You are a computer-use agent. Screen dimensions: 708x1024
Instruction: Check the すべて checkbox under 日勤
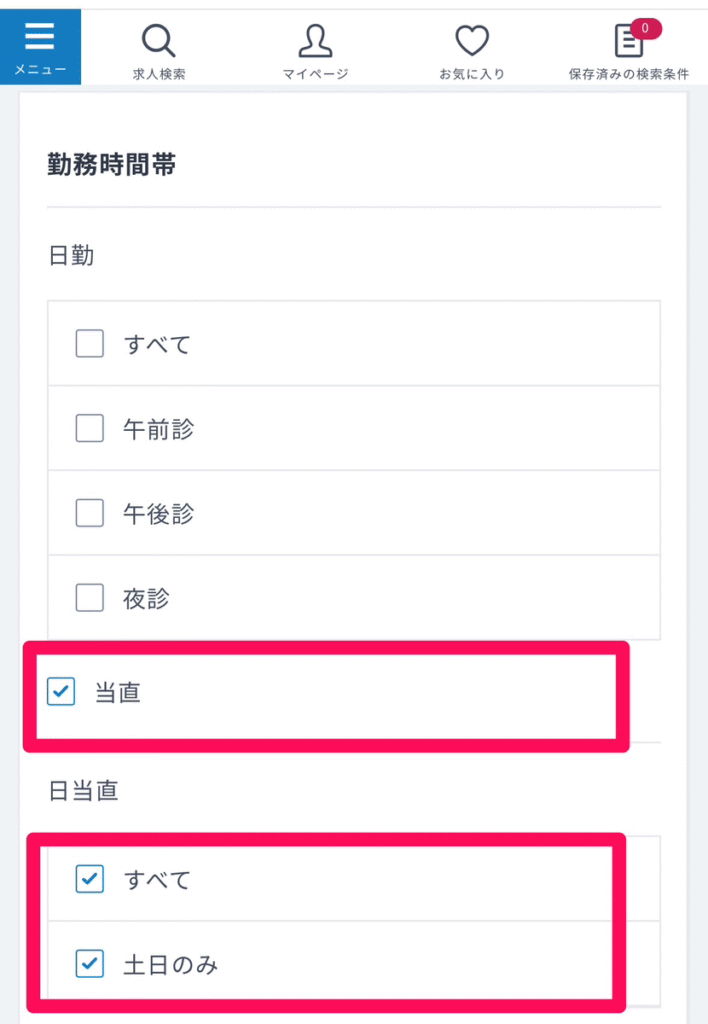pyautogui.click(x=90, y=345)
